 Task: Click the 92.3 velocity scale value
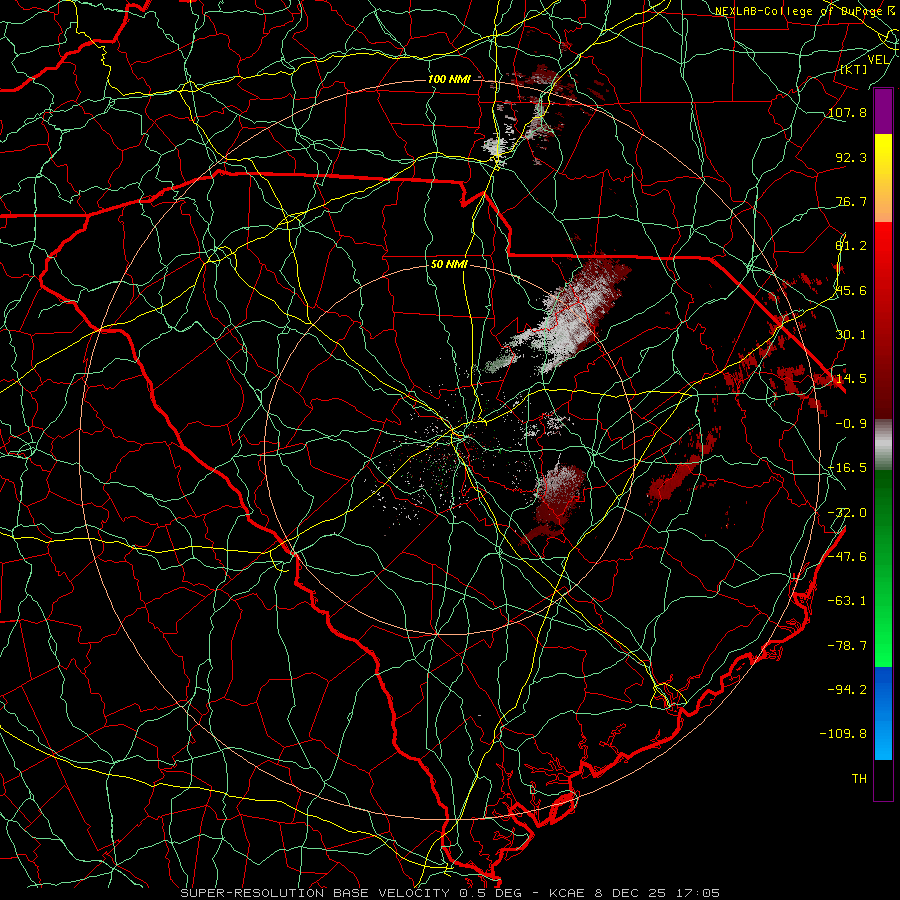[x=851, y=157]
